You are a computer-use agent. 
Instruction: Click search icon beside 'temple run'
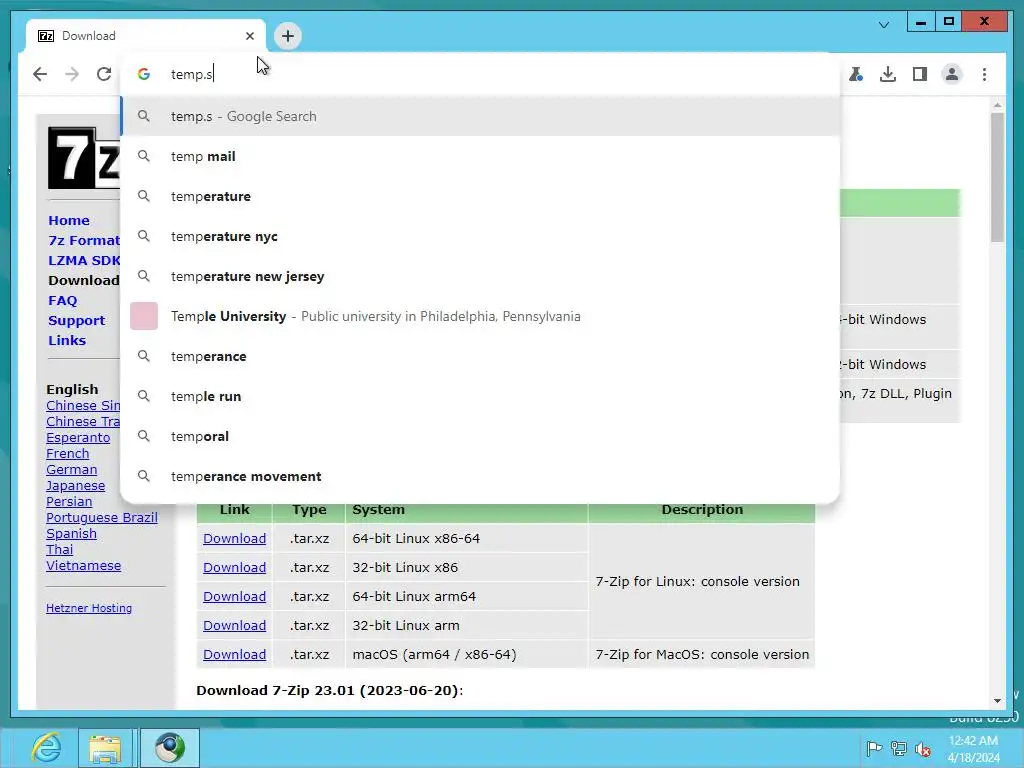pos(144,396)
